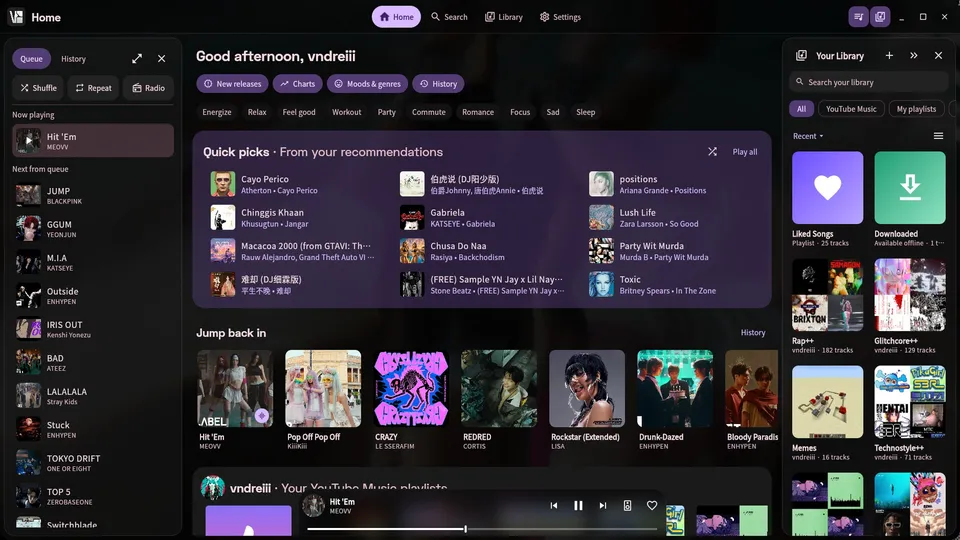Screen dimensions: 960x540
Task: Open the Liked Songs playlist
Action: 827,199
